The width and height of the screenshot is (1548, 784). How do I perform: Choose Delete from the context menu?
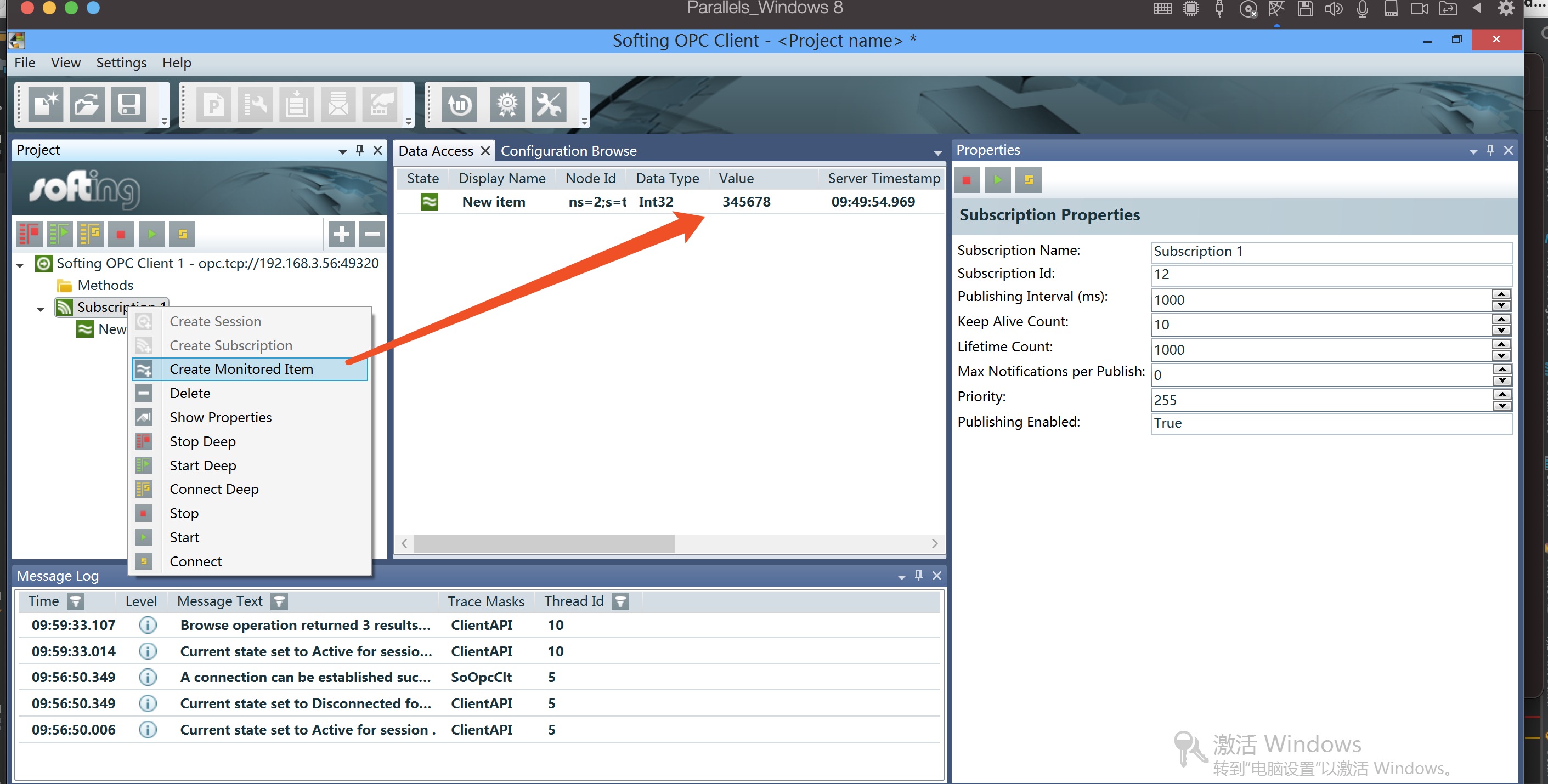(x=250, y=393)
